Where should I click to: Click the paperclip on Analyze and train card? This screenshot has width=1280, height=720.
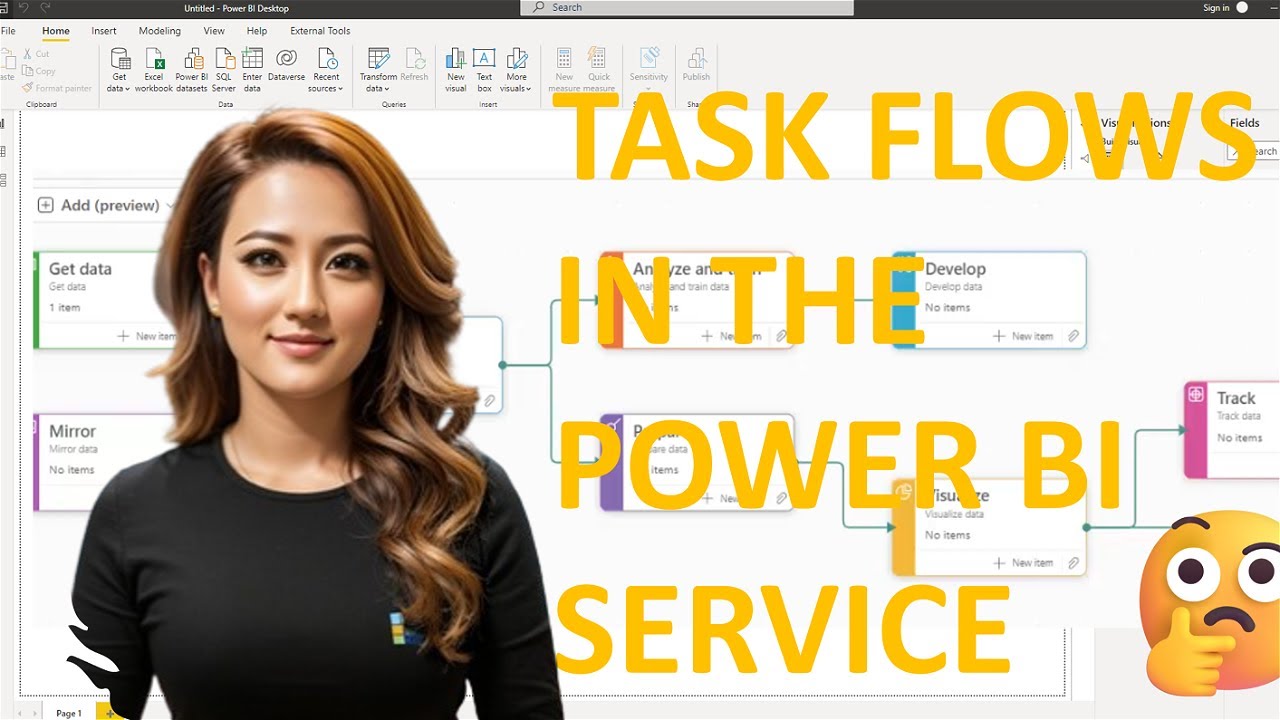(x=782, y=336)
